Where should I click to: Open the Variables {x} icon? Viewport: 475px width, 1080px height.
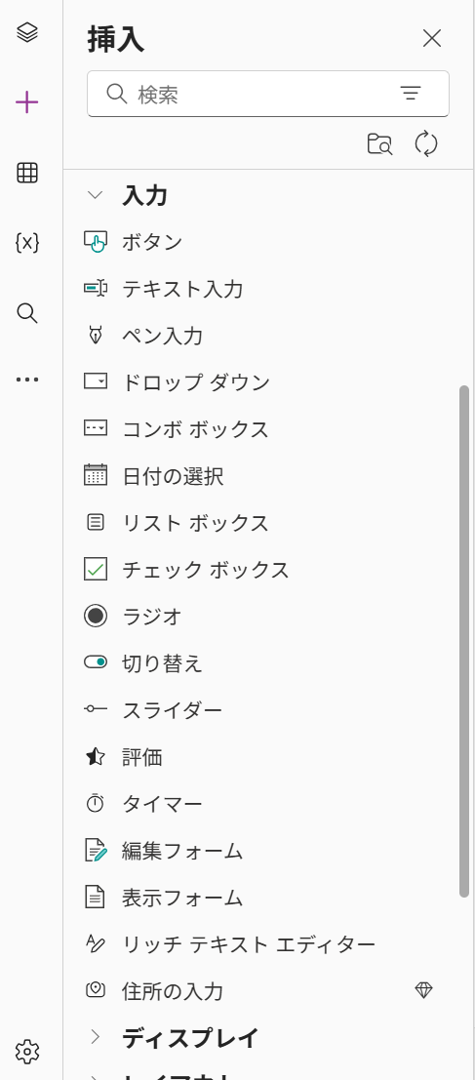click(x=27, y=242)
